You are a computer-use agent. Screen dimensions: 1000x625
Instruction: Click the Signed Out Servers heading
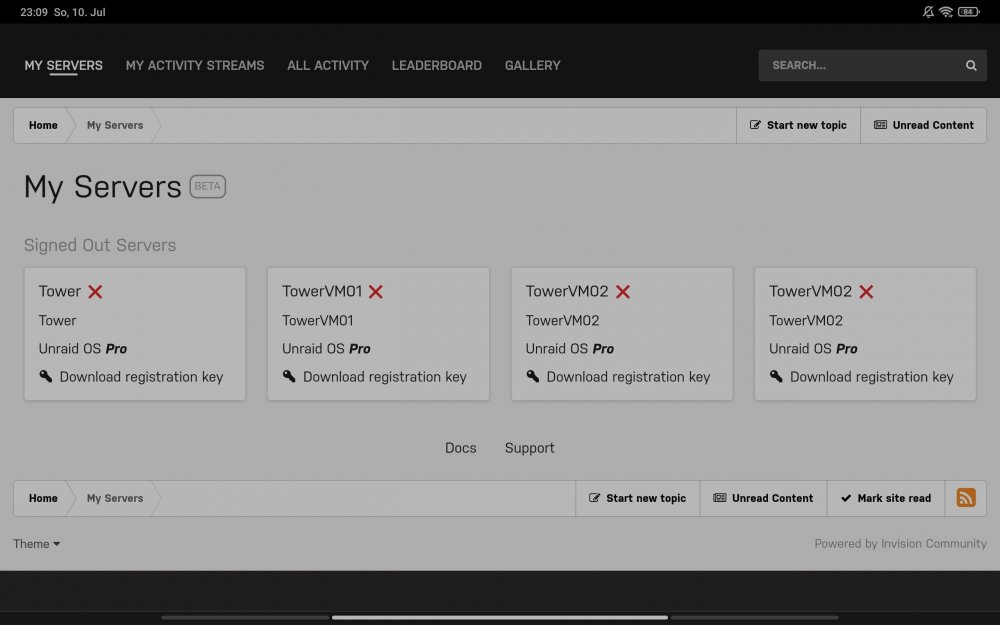pos(99,245)
